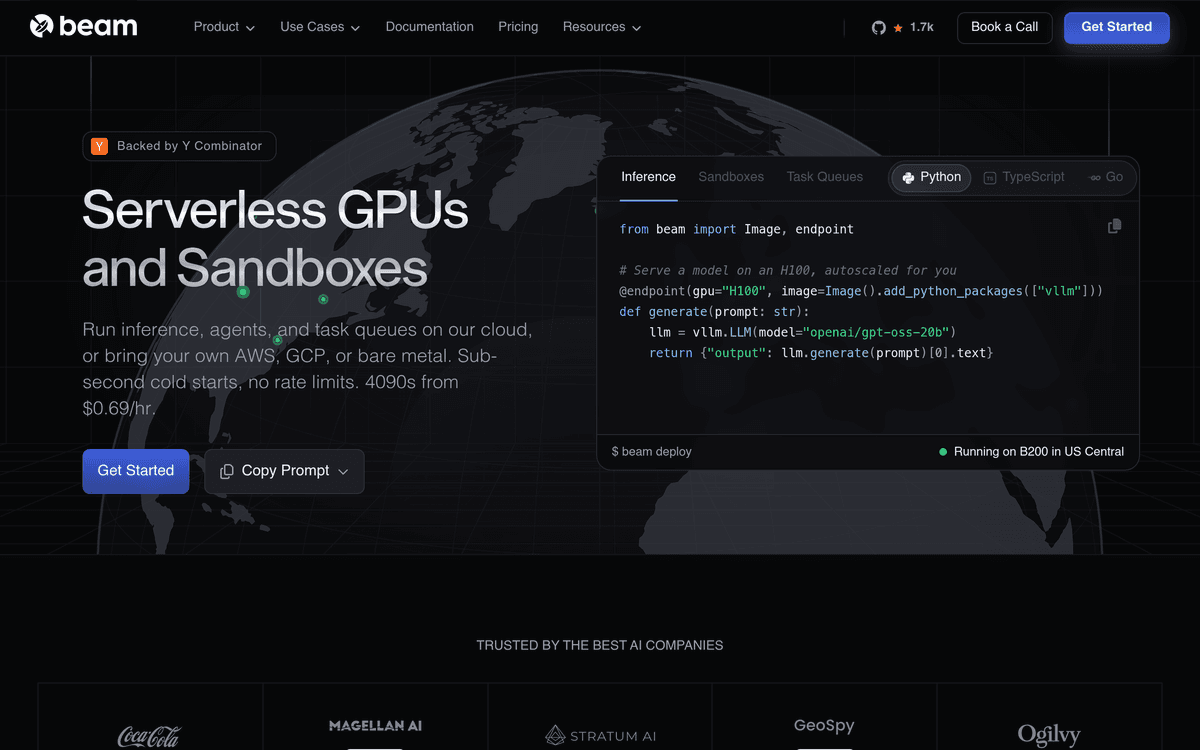Click the Python language icon
The image size is (1200, 750).
coord(908,177)
